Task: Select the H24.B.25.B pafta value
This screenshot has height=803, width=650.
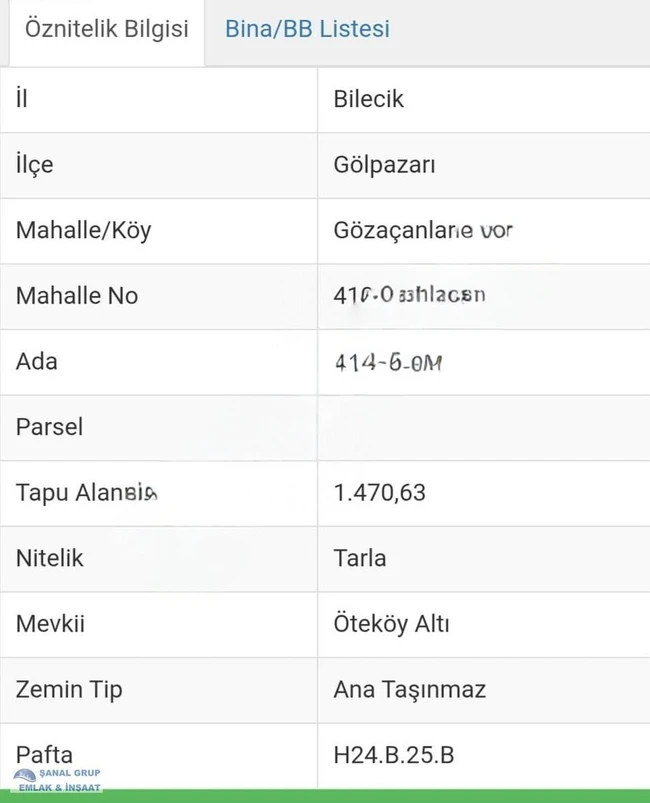Action: [393, 754]
